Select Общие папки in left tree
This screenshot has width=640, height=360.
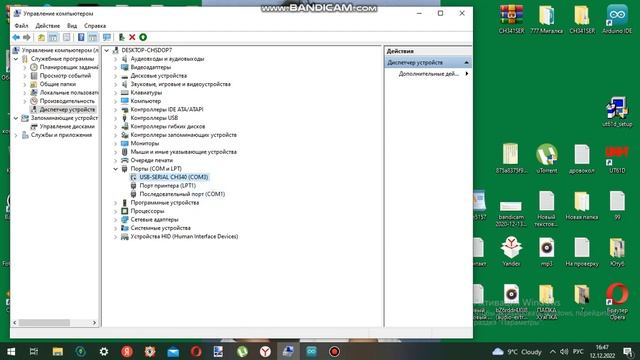click(58, 84)
